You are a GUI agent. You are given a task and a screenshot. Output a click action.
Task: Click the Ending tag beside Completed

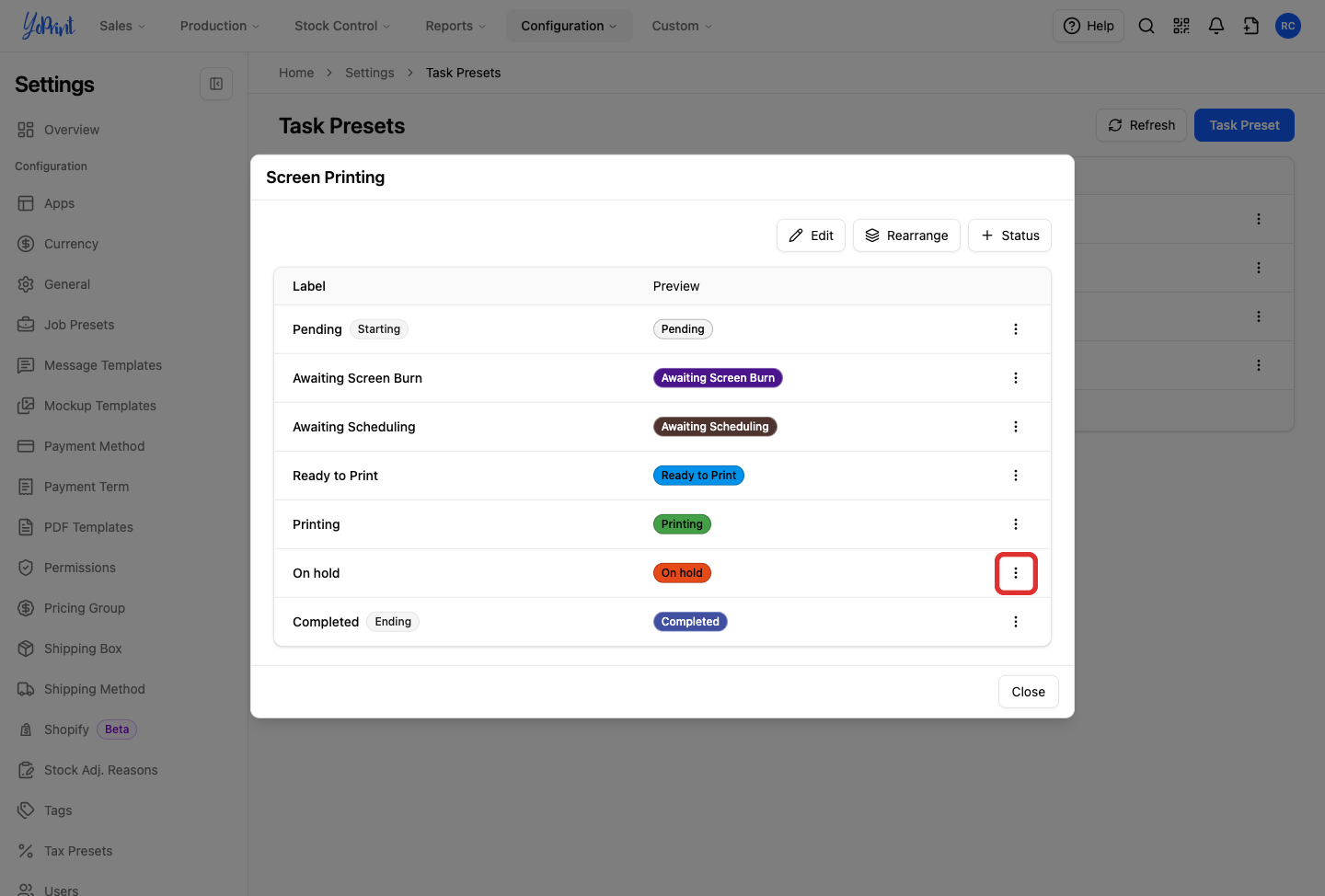[x=393, y=622]
